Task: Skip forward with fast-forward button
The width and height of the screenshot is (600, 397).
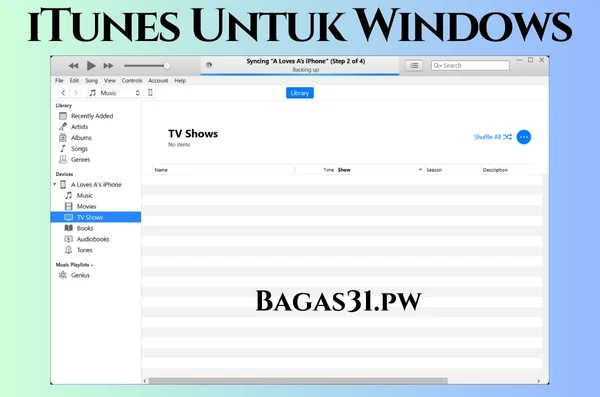Action: coord(108,66)
